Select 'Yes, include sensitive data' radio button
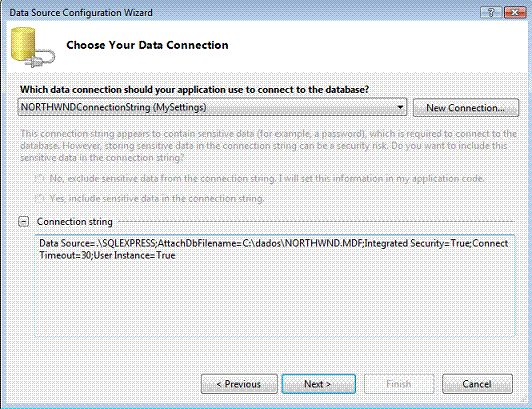The height and width of the screenshot is (409, 532). point(39,199)
